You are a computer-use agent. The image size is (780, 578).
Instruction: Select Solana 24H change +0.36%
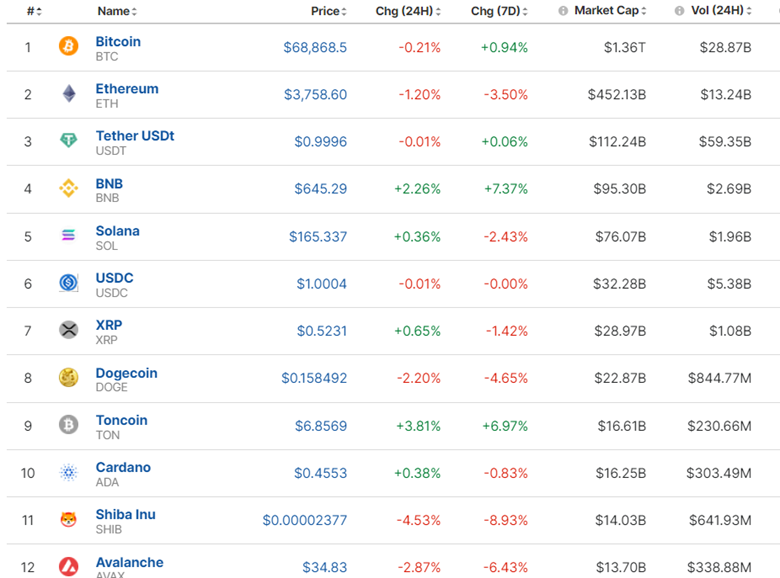417,237
